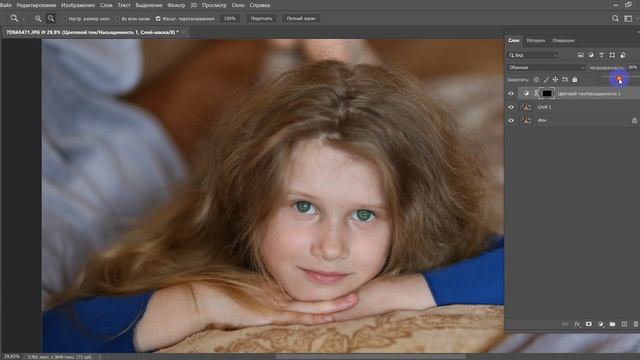Click the link layers icon at panel bottom

(565, 324)
